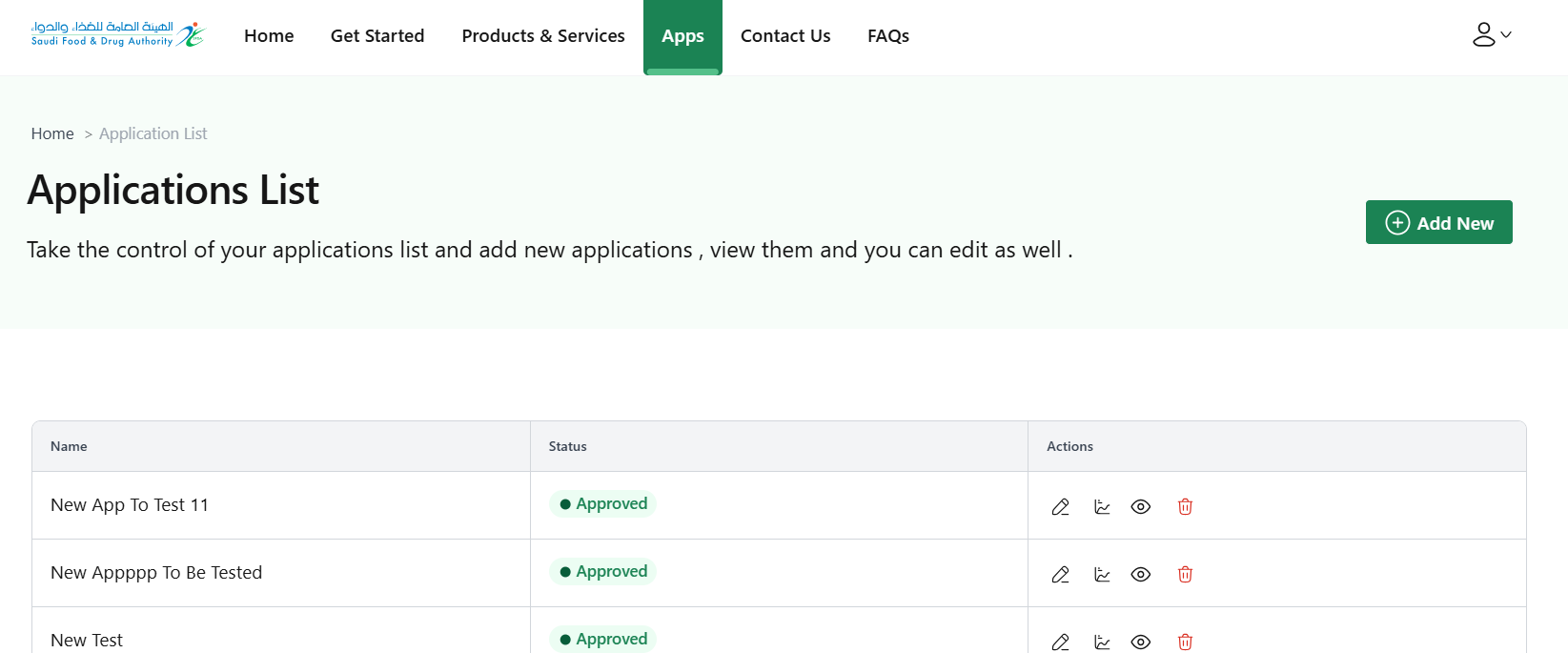
Task: Click the Add New button
Action: pyautogui.click(x=1438, y=222)
